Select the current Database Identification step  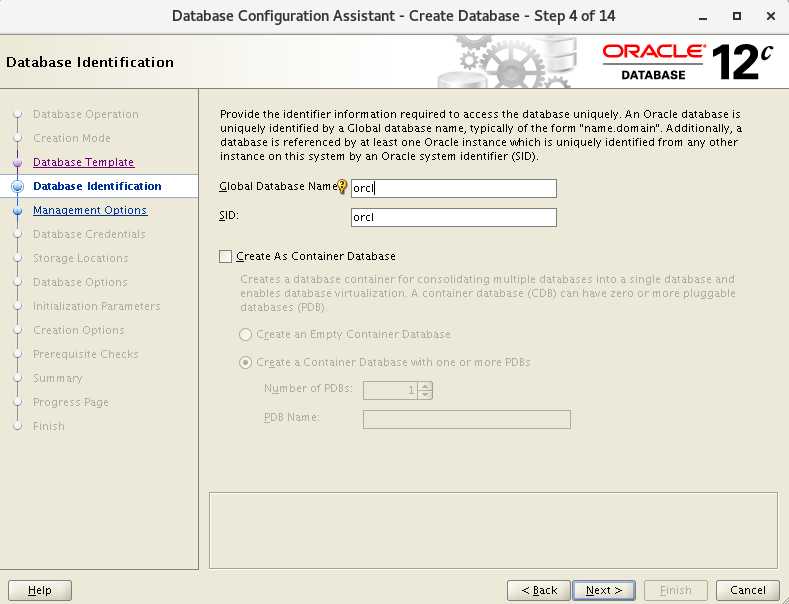pos(97,186)
